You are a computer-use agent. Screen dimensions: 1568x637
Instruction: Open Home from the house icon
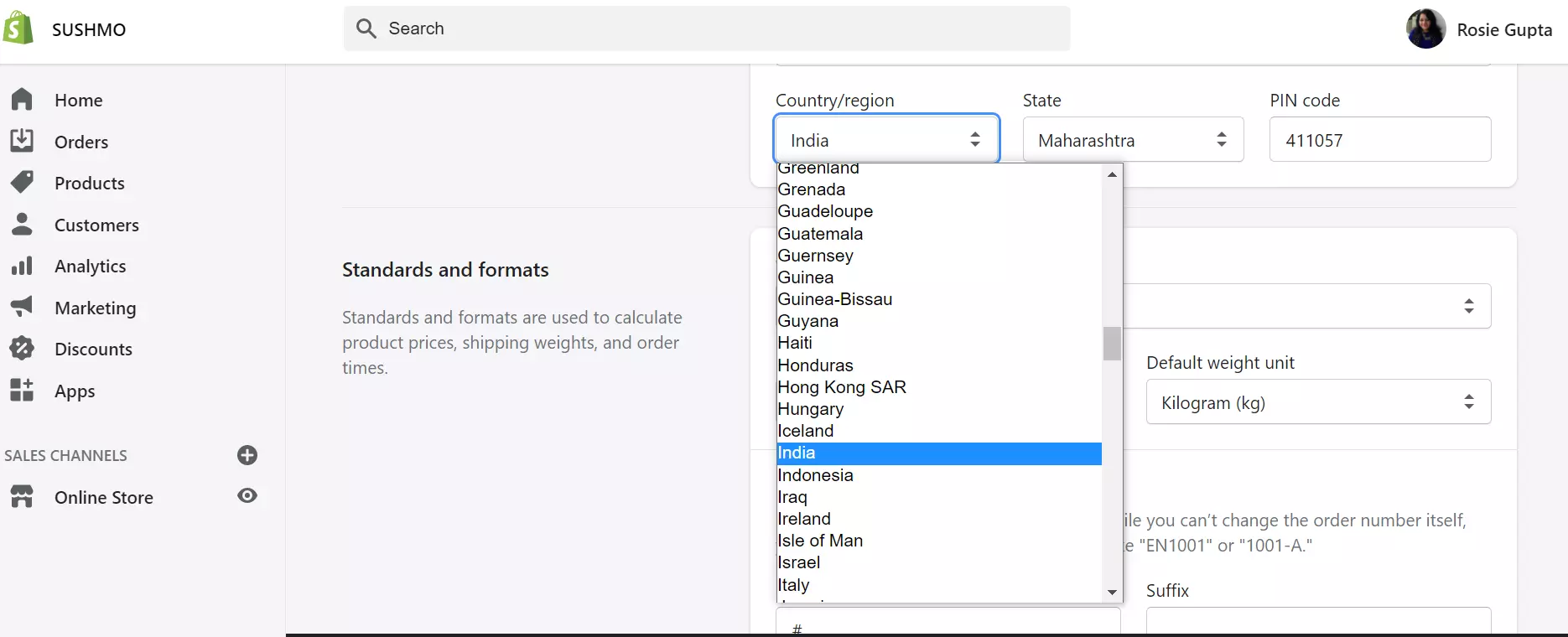(23, 100)
